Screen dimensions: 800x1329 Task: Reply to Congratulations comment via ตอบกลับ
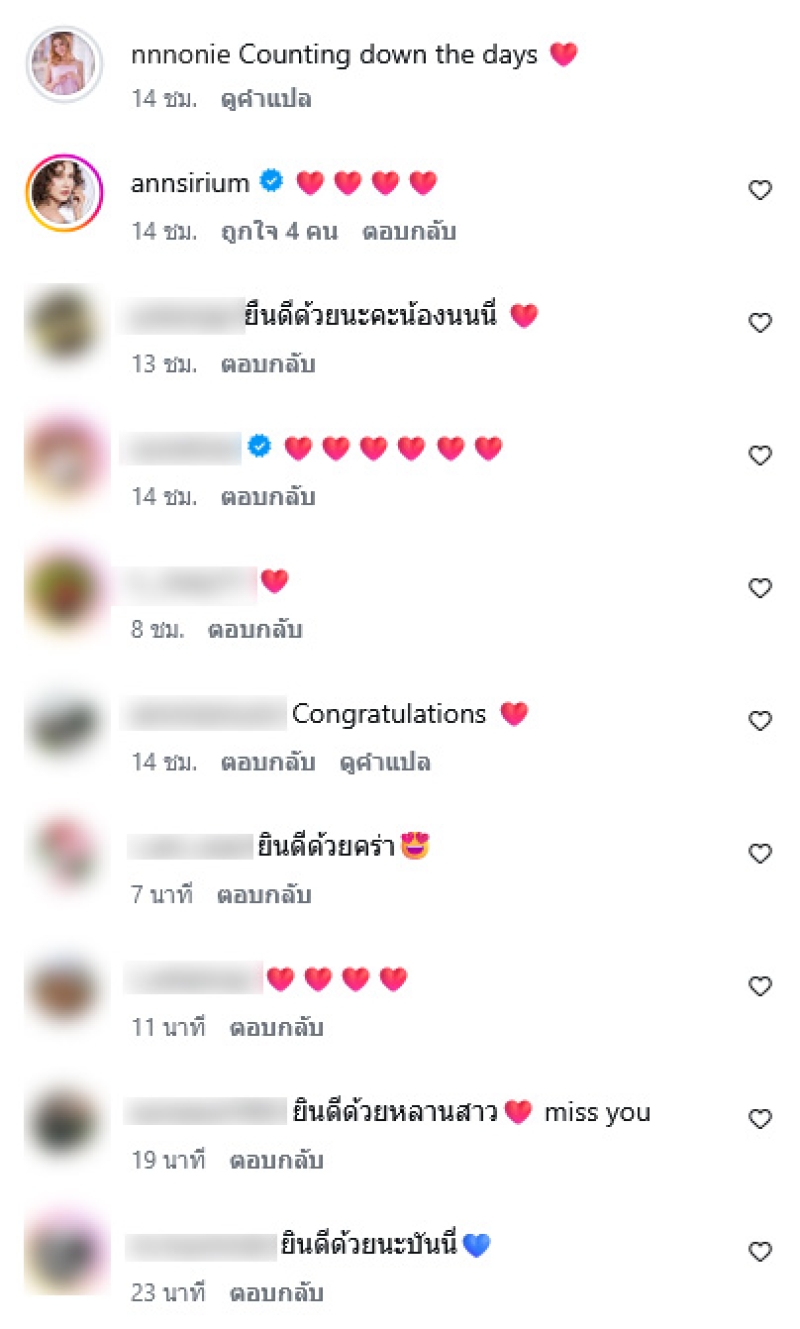coord(267,762)
